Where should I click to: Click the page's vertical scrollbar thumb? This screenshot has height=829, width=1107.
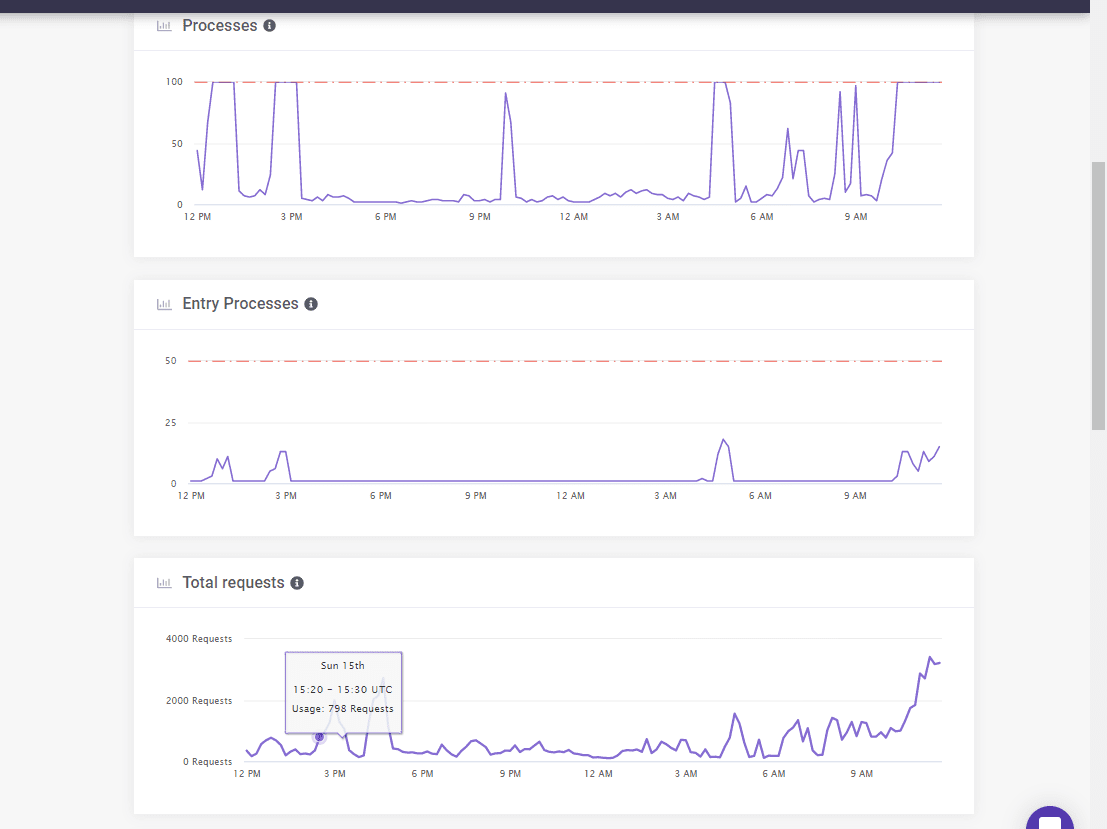1098,294
